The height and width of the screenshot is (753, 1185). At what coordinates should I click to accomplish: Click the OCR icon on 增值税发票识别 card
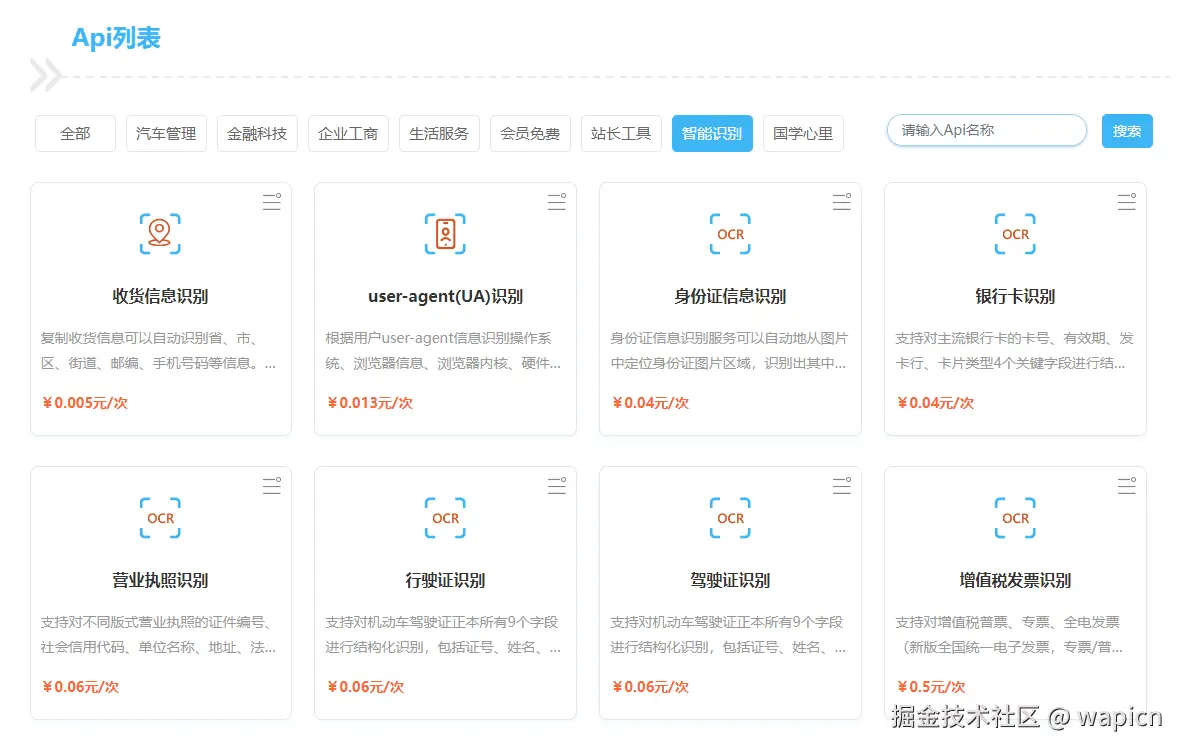(1015, 518)
